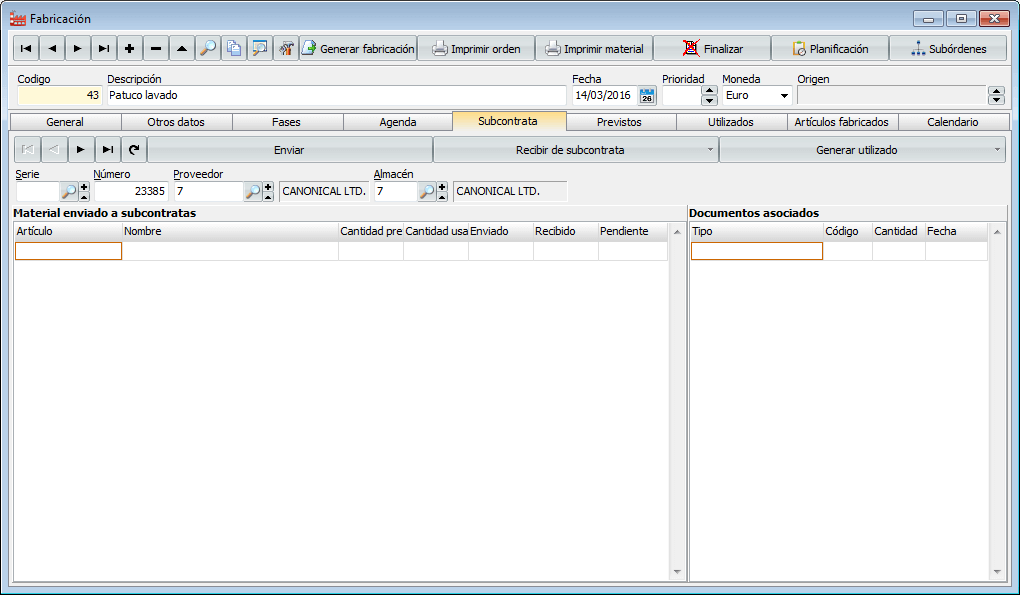Screen dimensions: 1020x595
Task: Switch to the Fases tab
Action: tap(287, 122)
